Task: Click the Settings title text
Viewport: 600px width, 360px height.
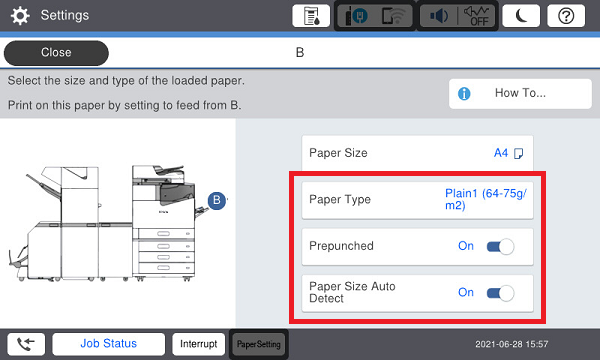Action: coord(65,15)
